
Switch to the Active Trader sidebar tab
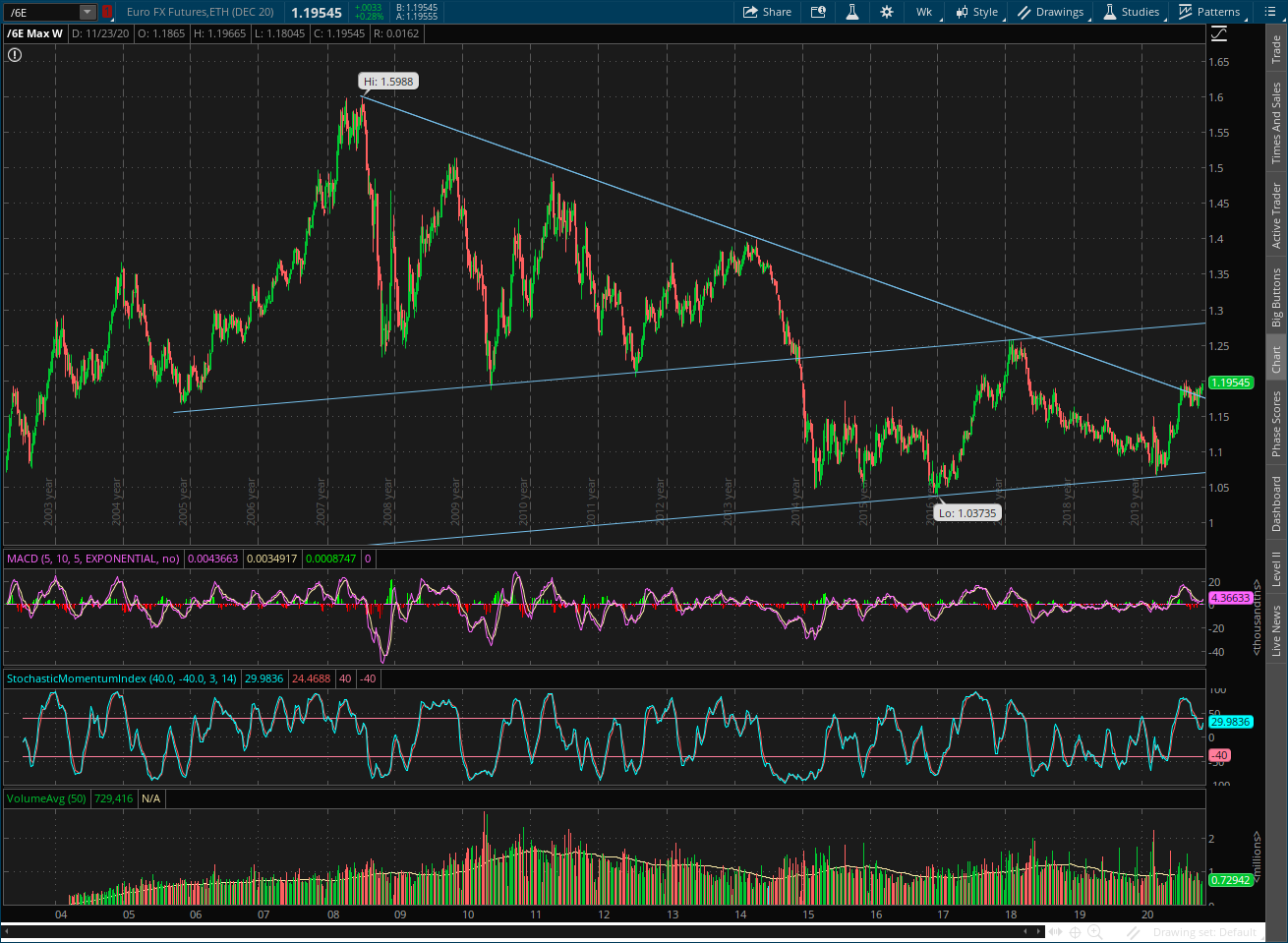click(x=1276, y=214)
